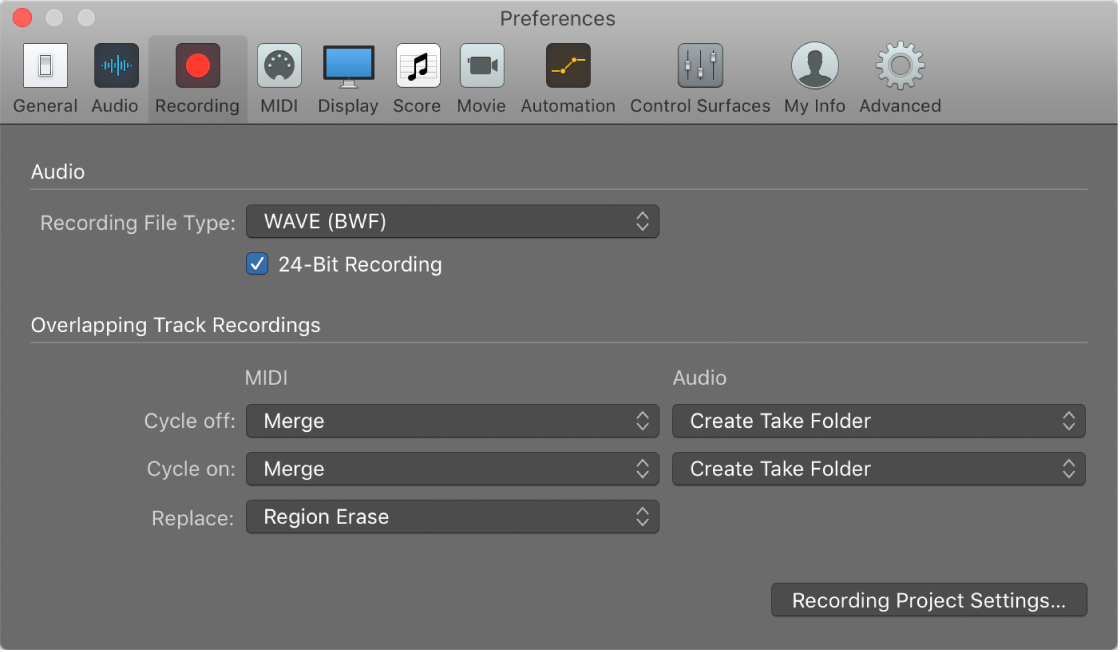Click the Movie preferences icon
This screenshot has height=652, width=1120.
[481, 78]
